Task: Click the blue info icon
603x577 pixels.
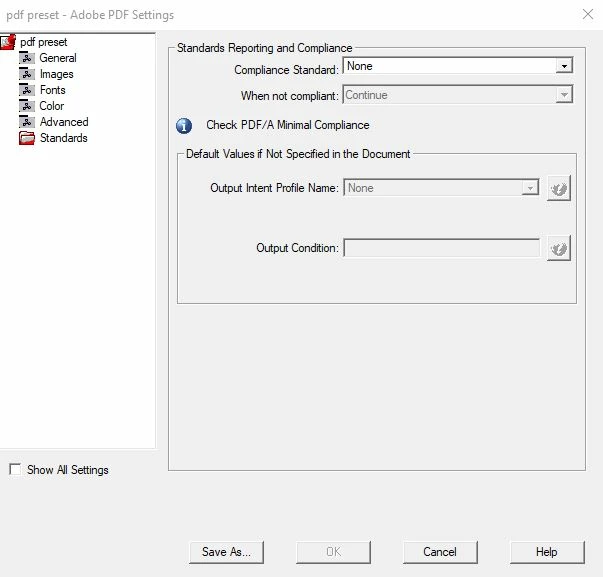Action: click(x=184, y=125)
